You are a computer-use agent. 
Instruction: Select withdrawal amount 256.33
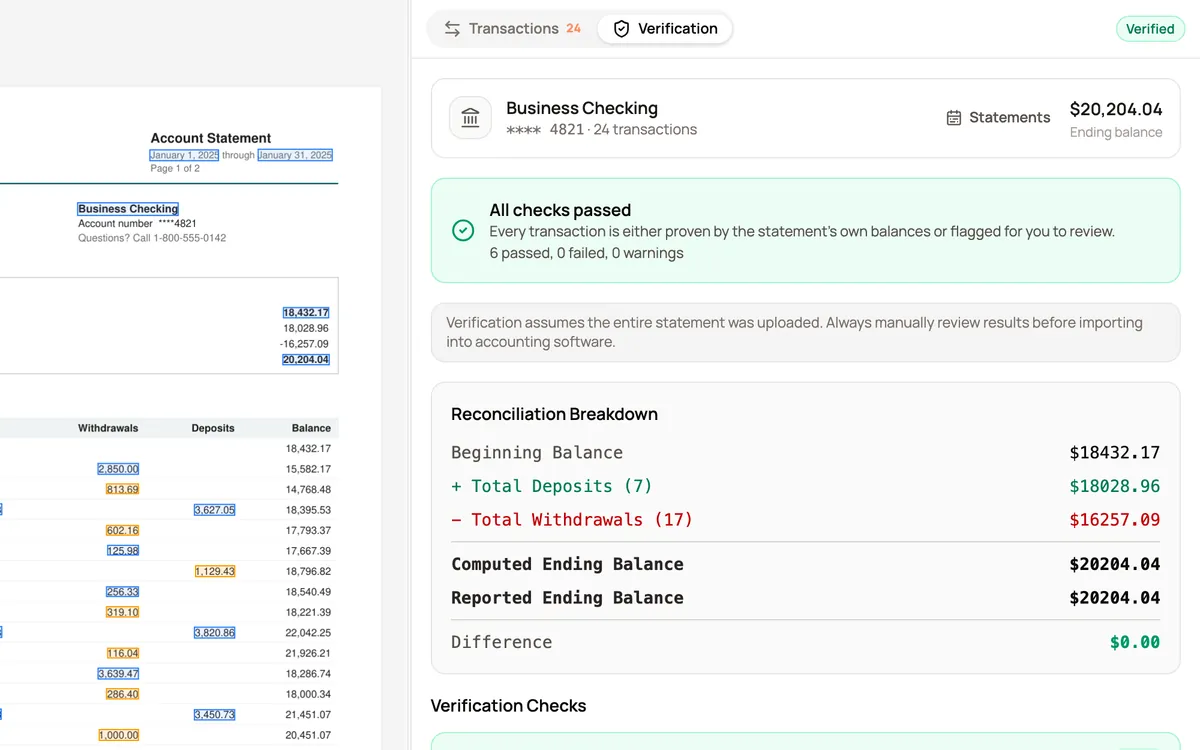[122, 592]
